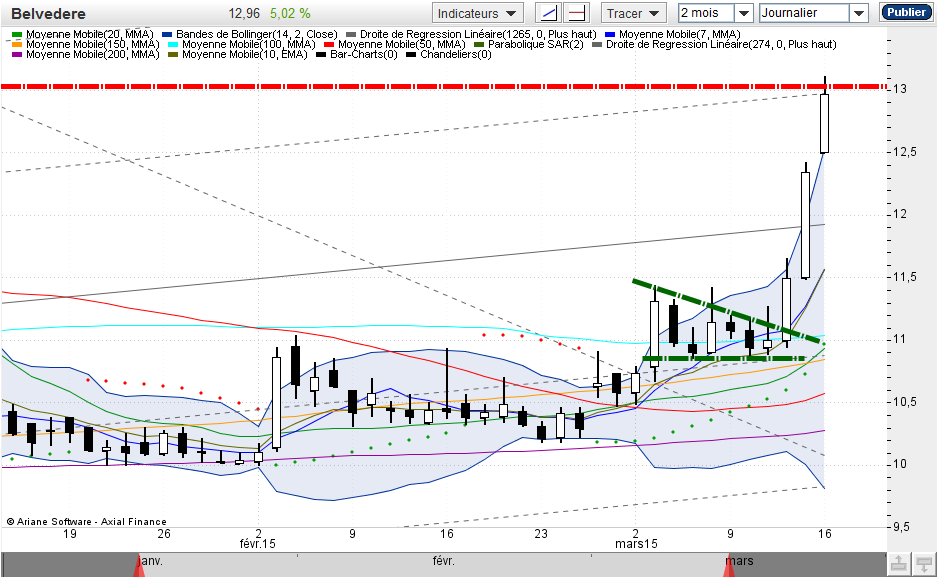This screenshot has height=579, width=938.
Task: Select the horizontal line drawing tool
Action: click(x=576, y=13)
